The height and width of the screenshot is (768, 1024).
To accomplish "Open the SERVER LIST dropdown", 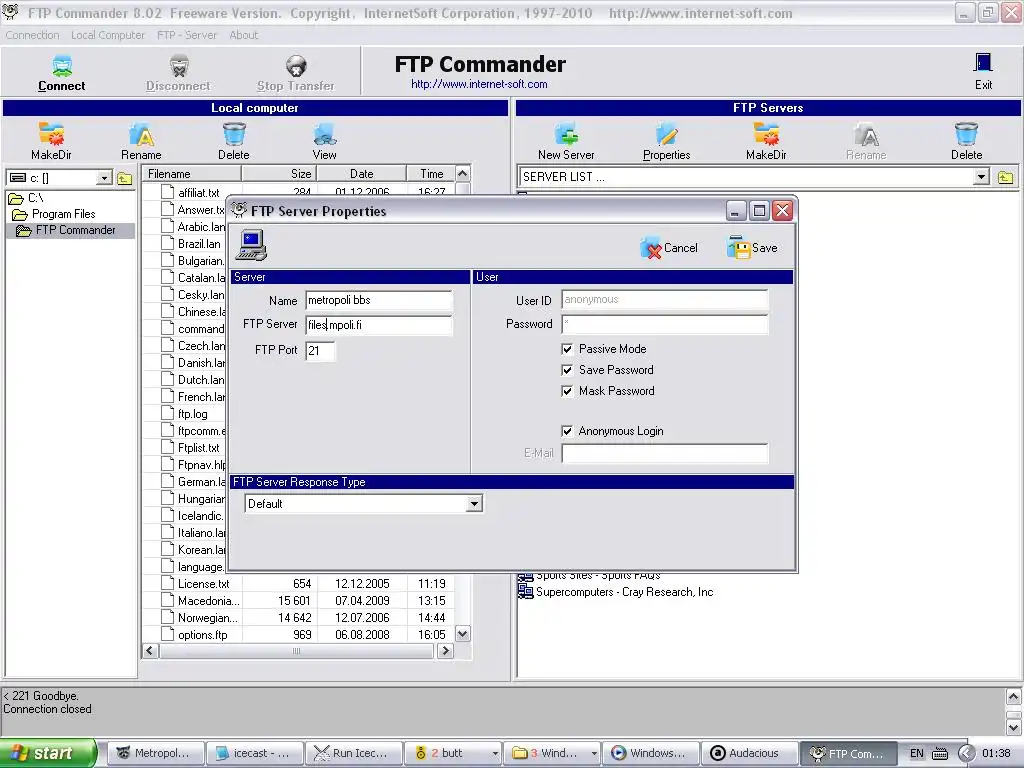I will [x=981, y=177].
